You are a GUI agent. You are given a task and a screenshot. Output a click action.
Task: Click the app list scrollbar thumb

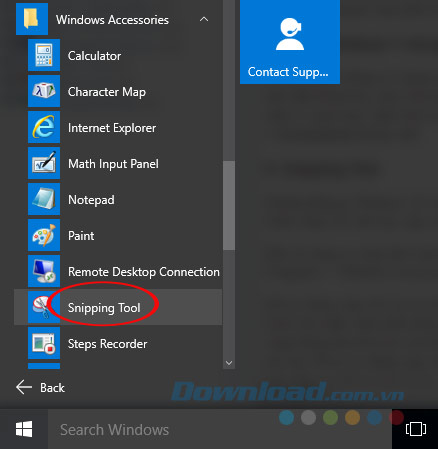(229, 205)
